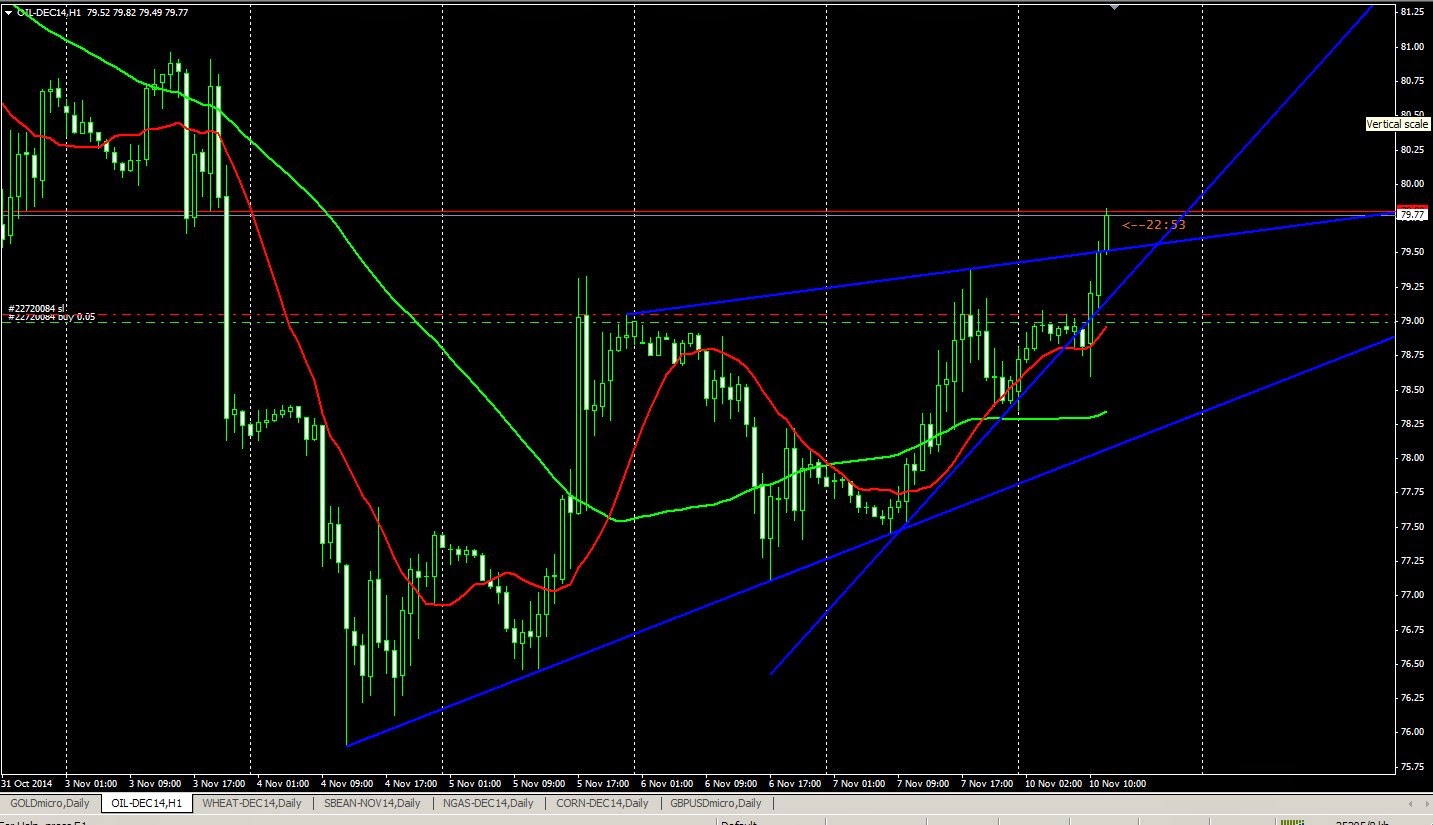
Task: Switch to the CORN-DEC14,Daily tab
Action: click(x=602, y=803)
